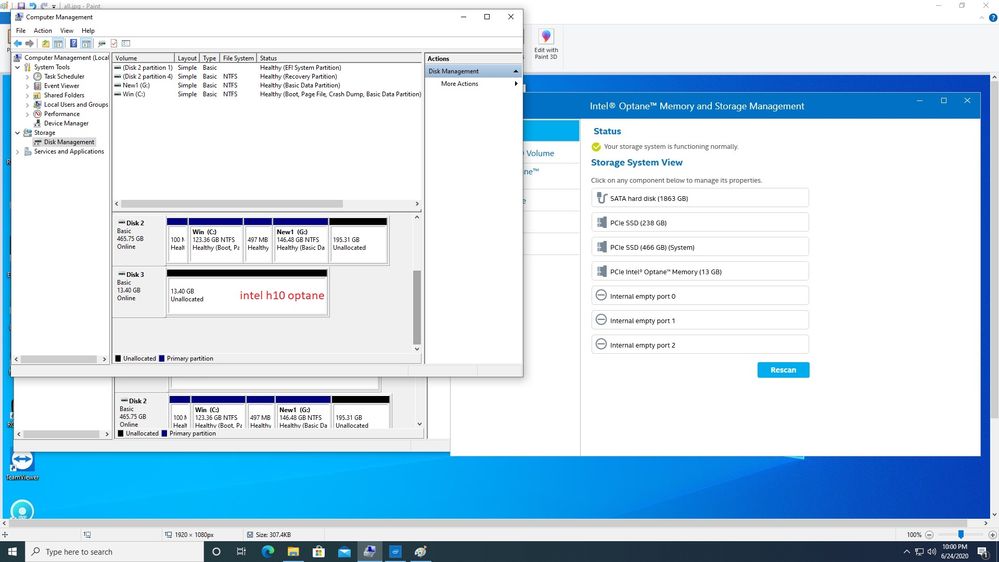Click the Up one level folder icon

45,43
